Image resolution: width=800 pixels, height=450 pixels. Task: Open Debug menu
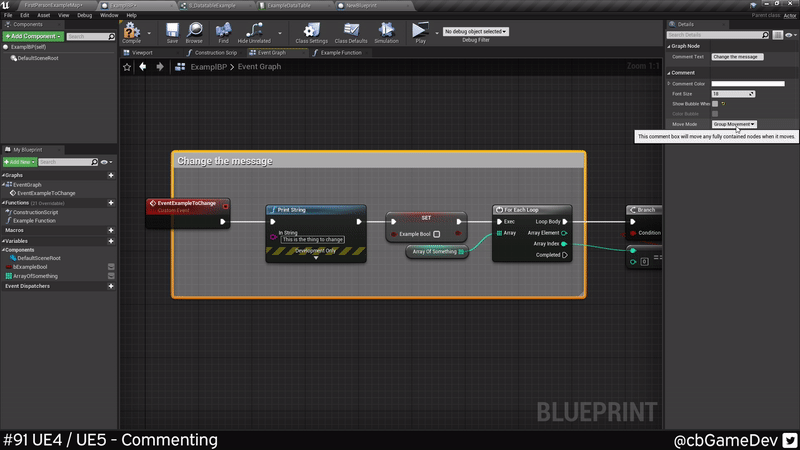pos(85,15)
